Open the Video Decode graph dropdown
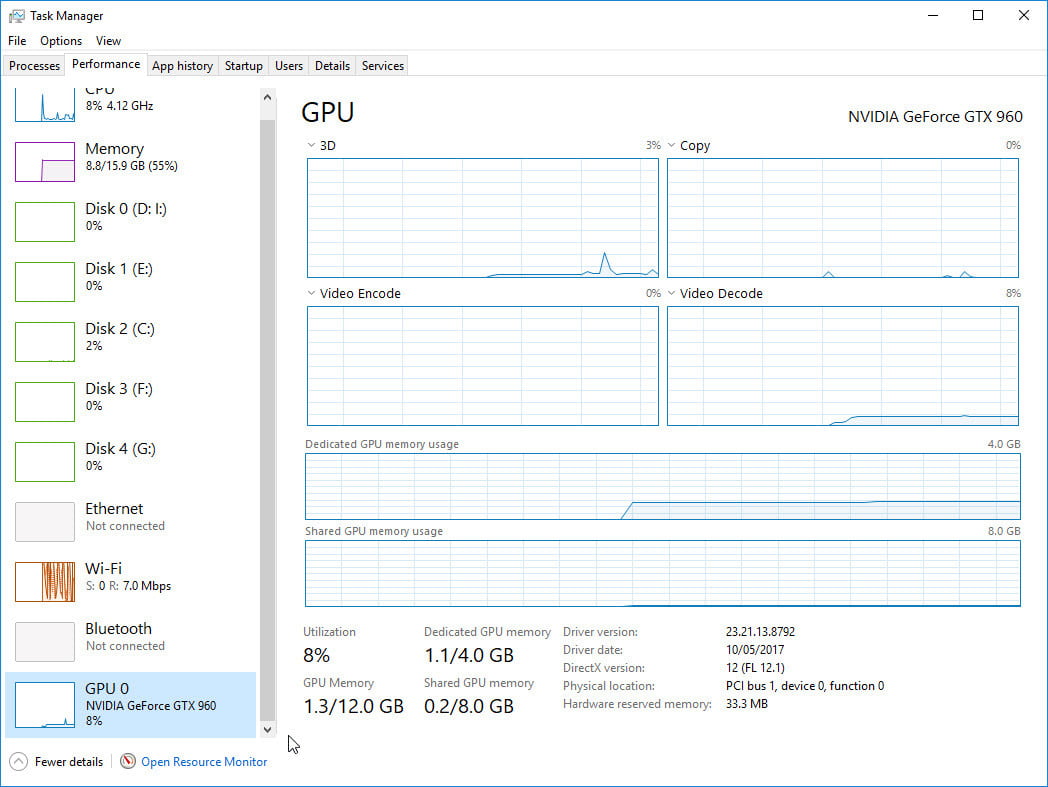The image size is (1048, 787). click(671, 294)
